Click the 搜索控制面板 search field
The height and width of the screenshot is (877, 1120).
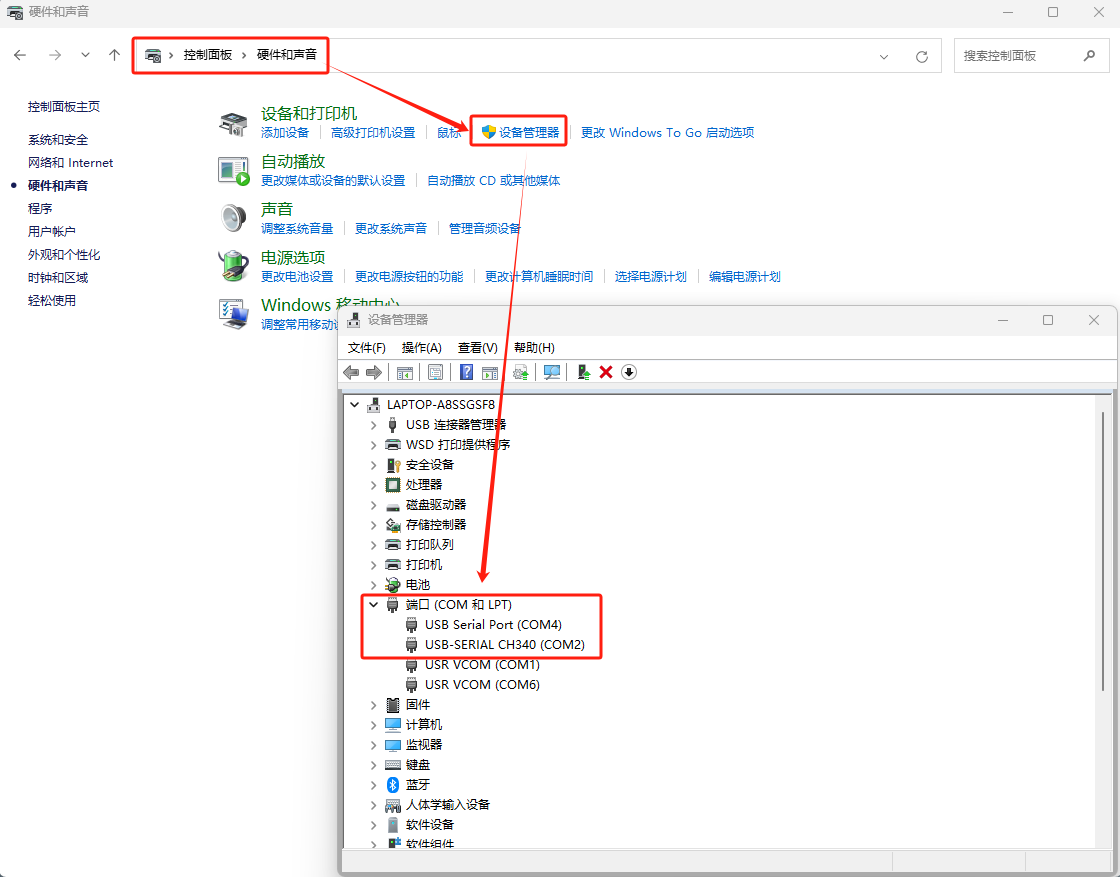tap(1031, 56)
